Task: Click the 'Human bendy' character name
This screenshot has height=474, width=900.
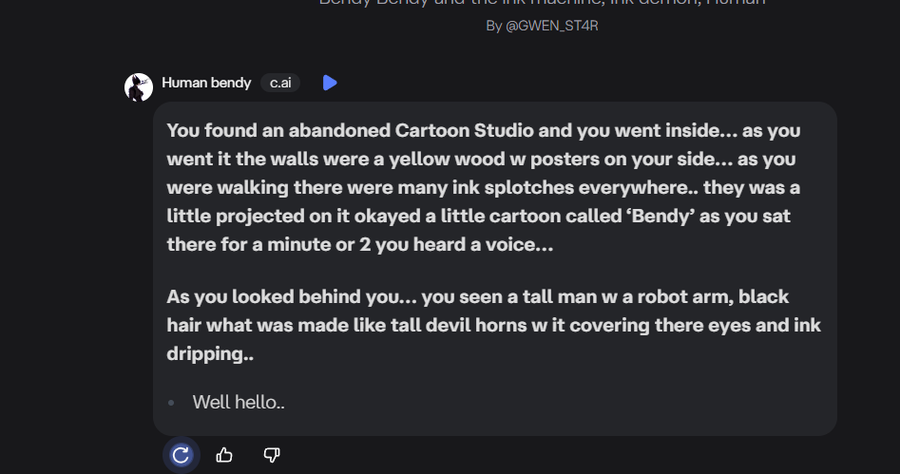Action: tap(206, 83)
